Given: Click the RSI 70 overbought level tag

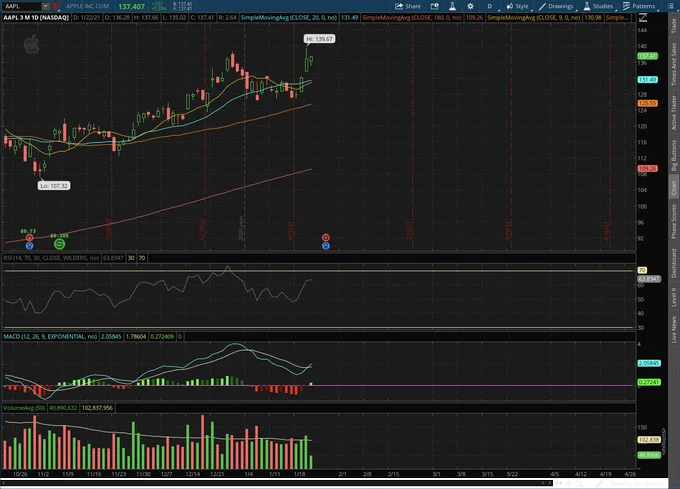Looking at the screenshot, I should click(142, 258).
